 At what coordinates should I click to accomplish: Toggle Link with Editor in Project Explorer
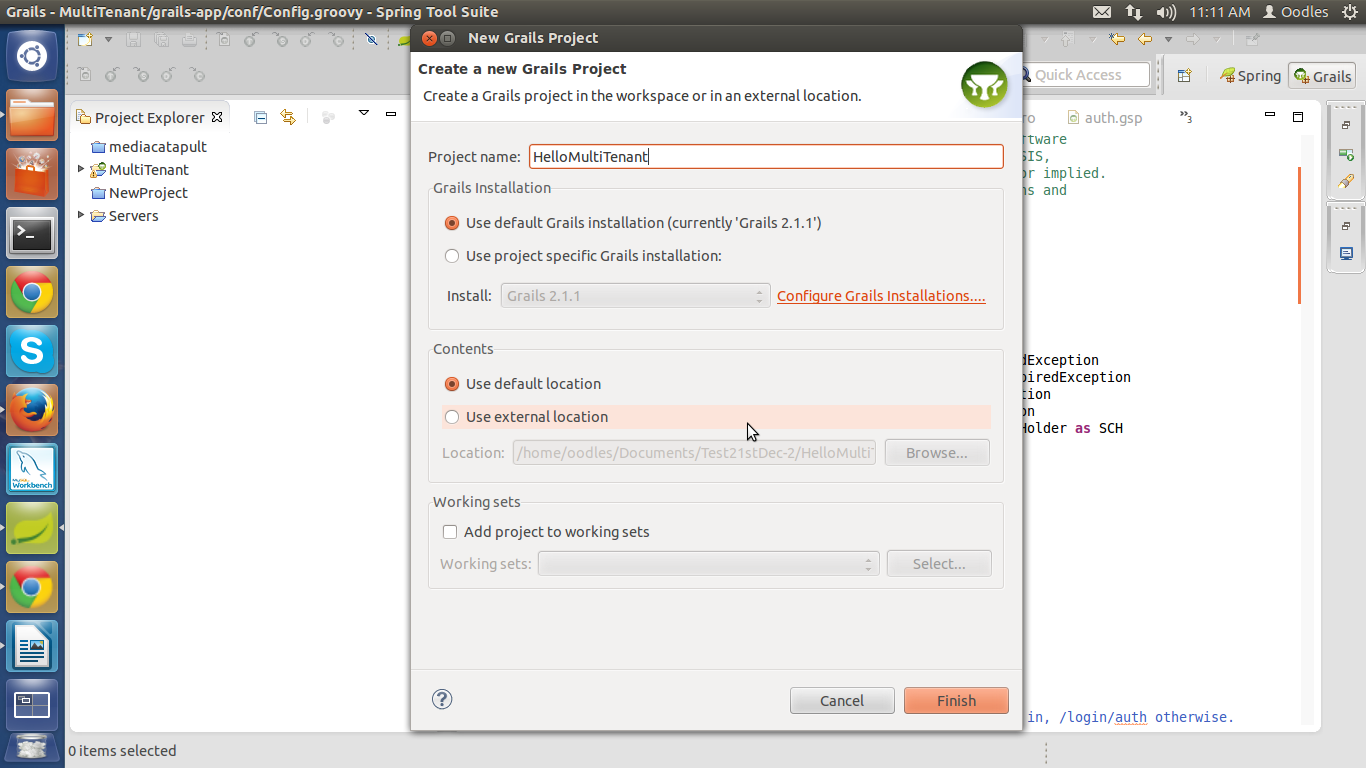click(288, 117)
